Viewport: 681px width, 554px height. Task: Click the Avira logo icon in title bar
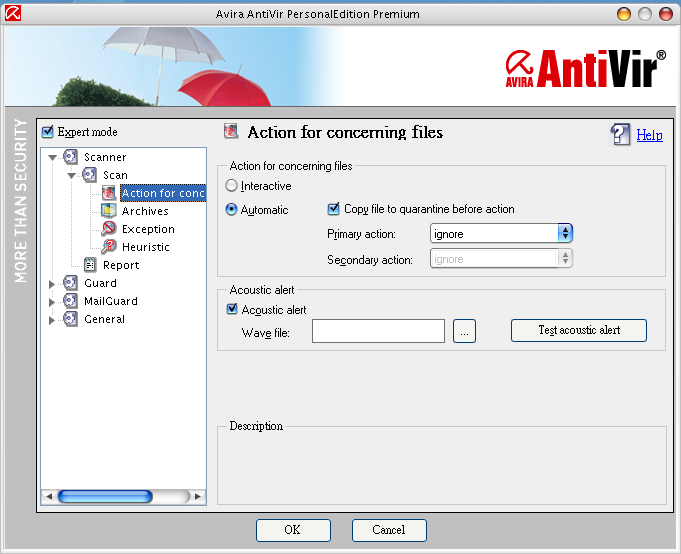[13, 13]
